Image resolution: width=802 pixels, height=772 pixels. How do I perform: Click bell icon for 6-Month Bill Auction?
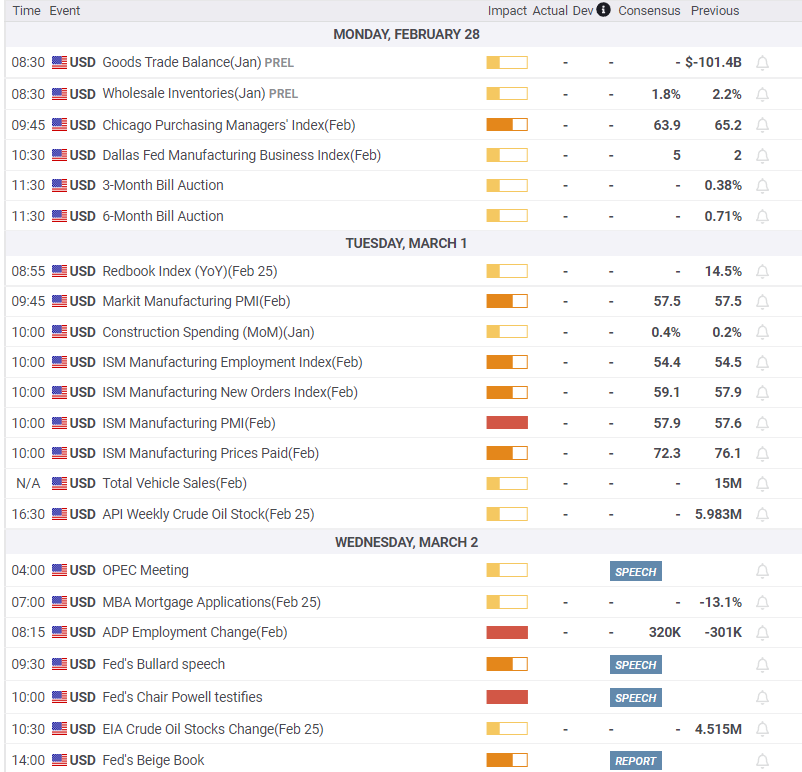762,216
